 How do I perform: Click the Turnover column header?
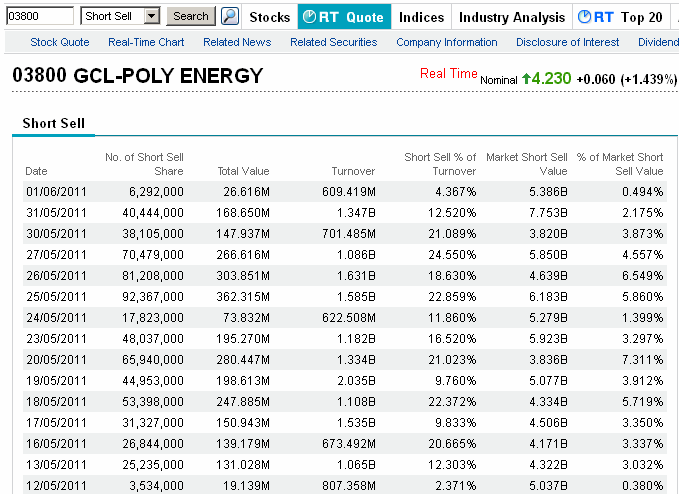[354, 171]
